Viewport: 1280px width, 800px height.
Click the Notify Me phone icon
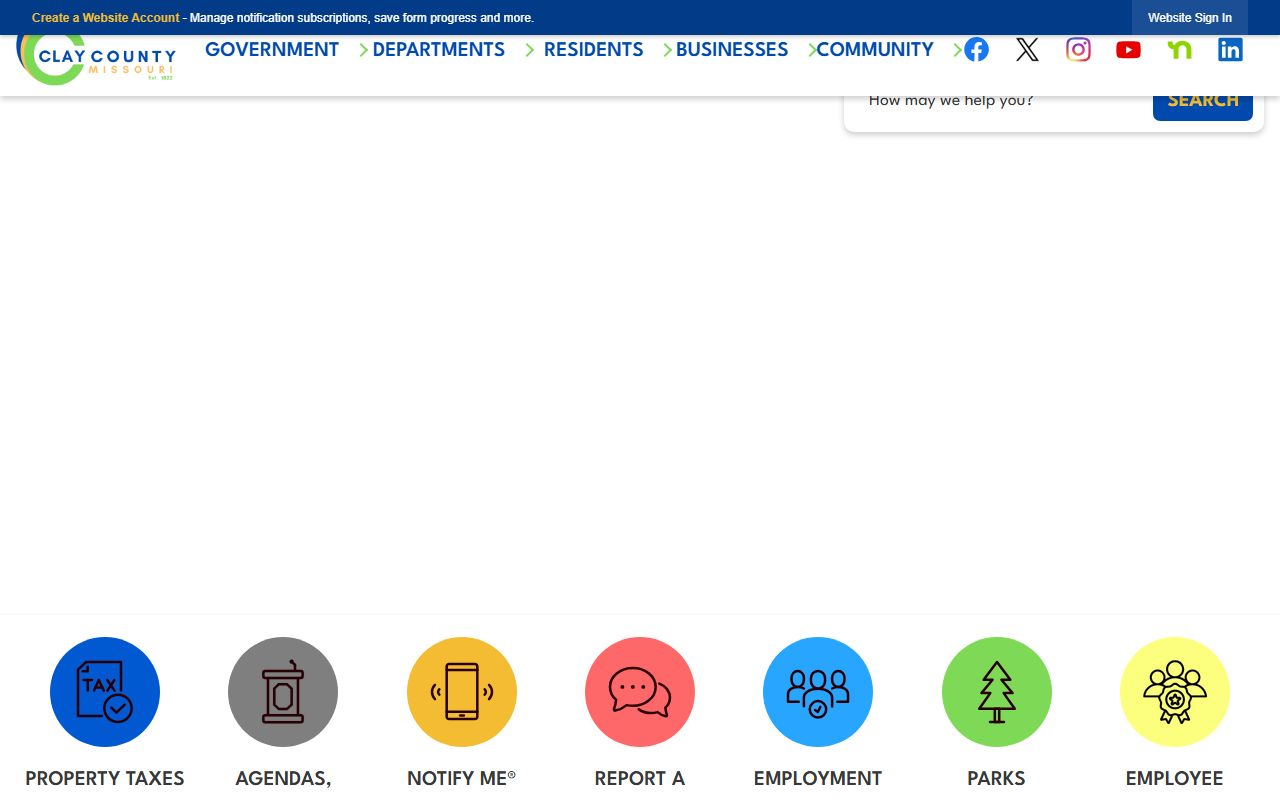[462, 692]
